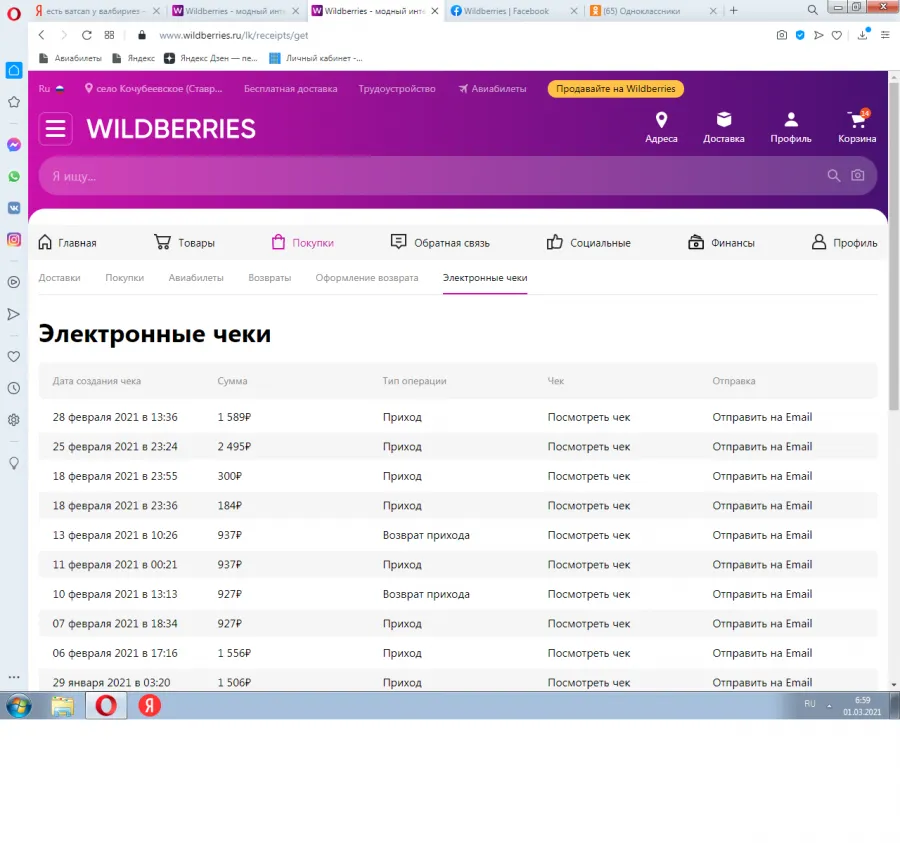Open Бесплатная доставка link
The height and width of the screenshot is (843, 900).
[x=290, y=89]
